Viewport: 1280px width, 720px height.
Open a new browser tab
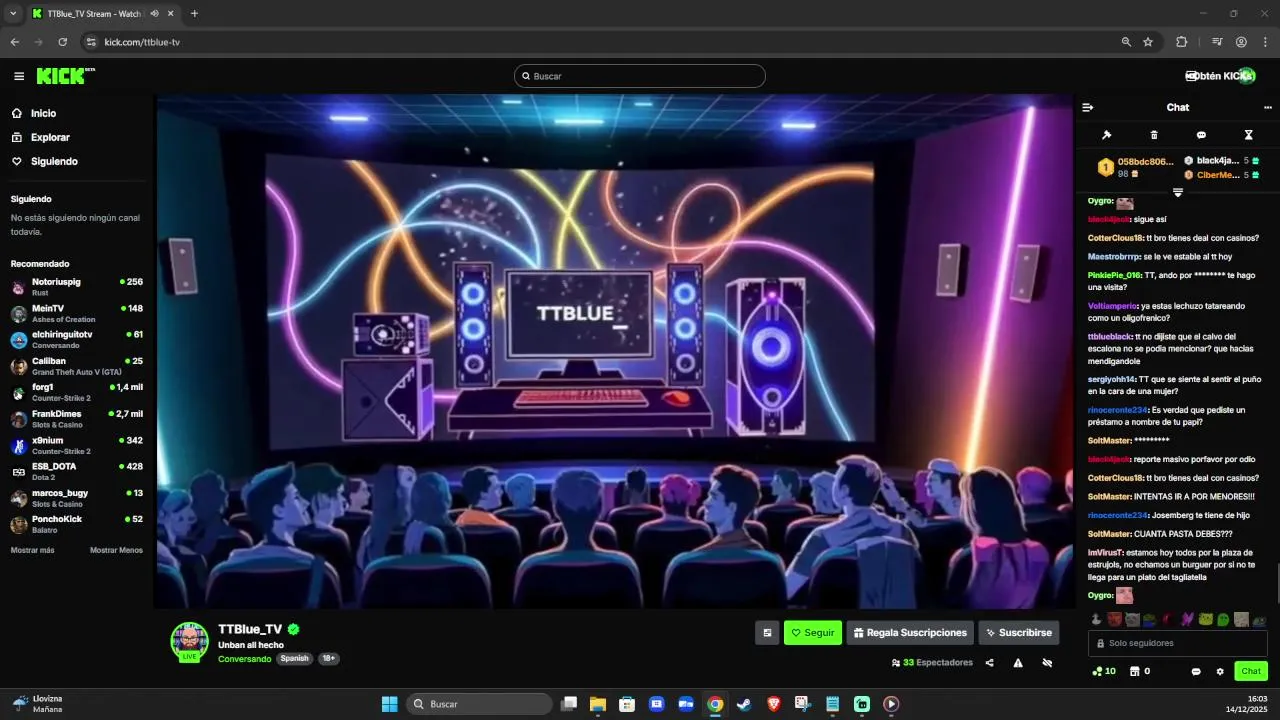pyautogui.click(x=194, y=14)
